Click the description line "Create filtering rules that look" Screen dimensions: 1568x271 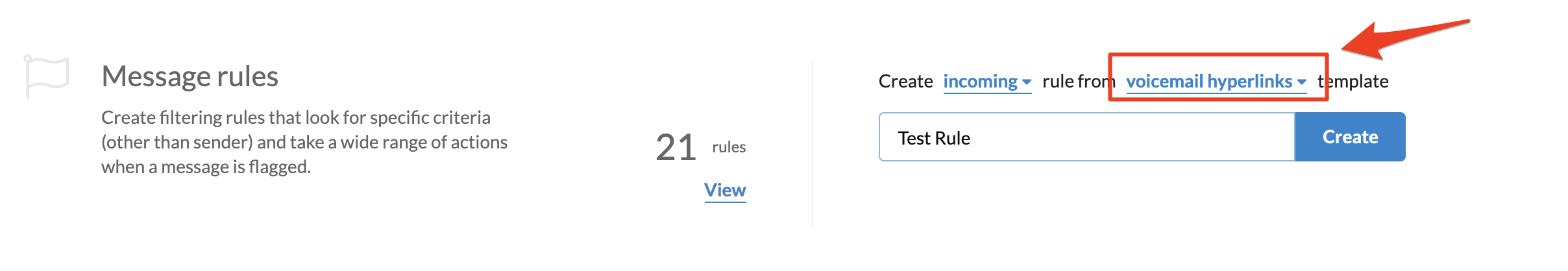[296, 117]
